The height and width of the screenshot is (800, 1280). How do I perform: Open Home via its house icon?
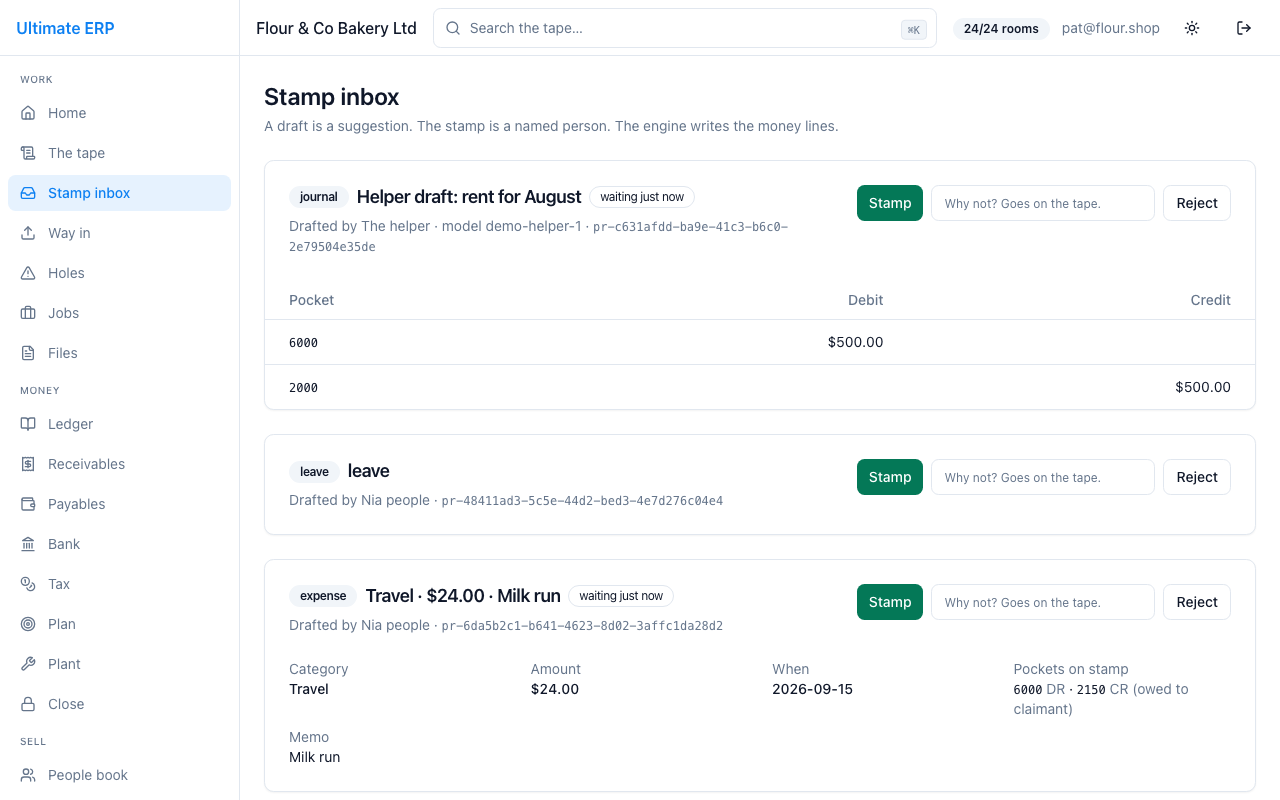[x=28, y=113]
